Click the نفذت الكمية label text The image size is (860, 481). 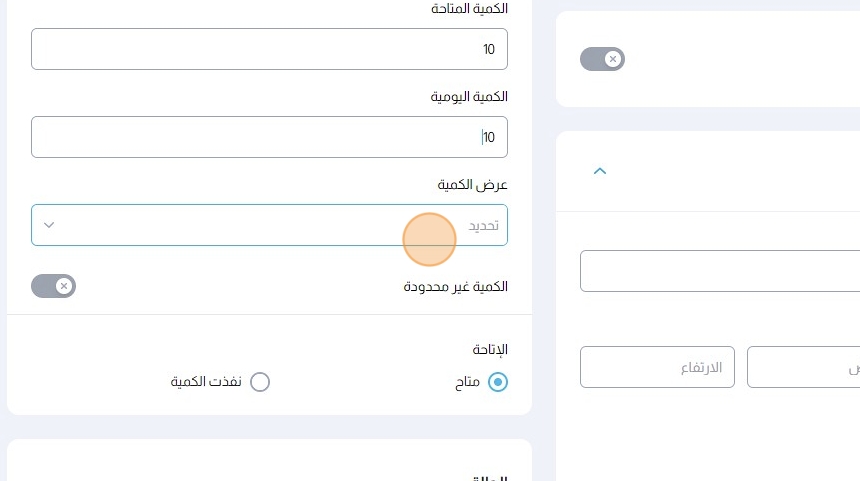pos(206,382)
